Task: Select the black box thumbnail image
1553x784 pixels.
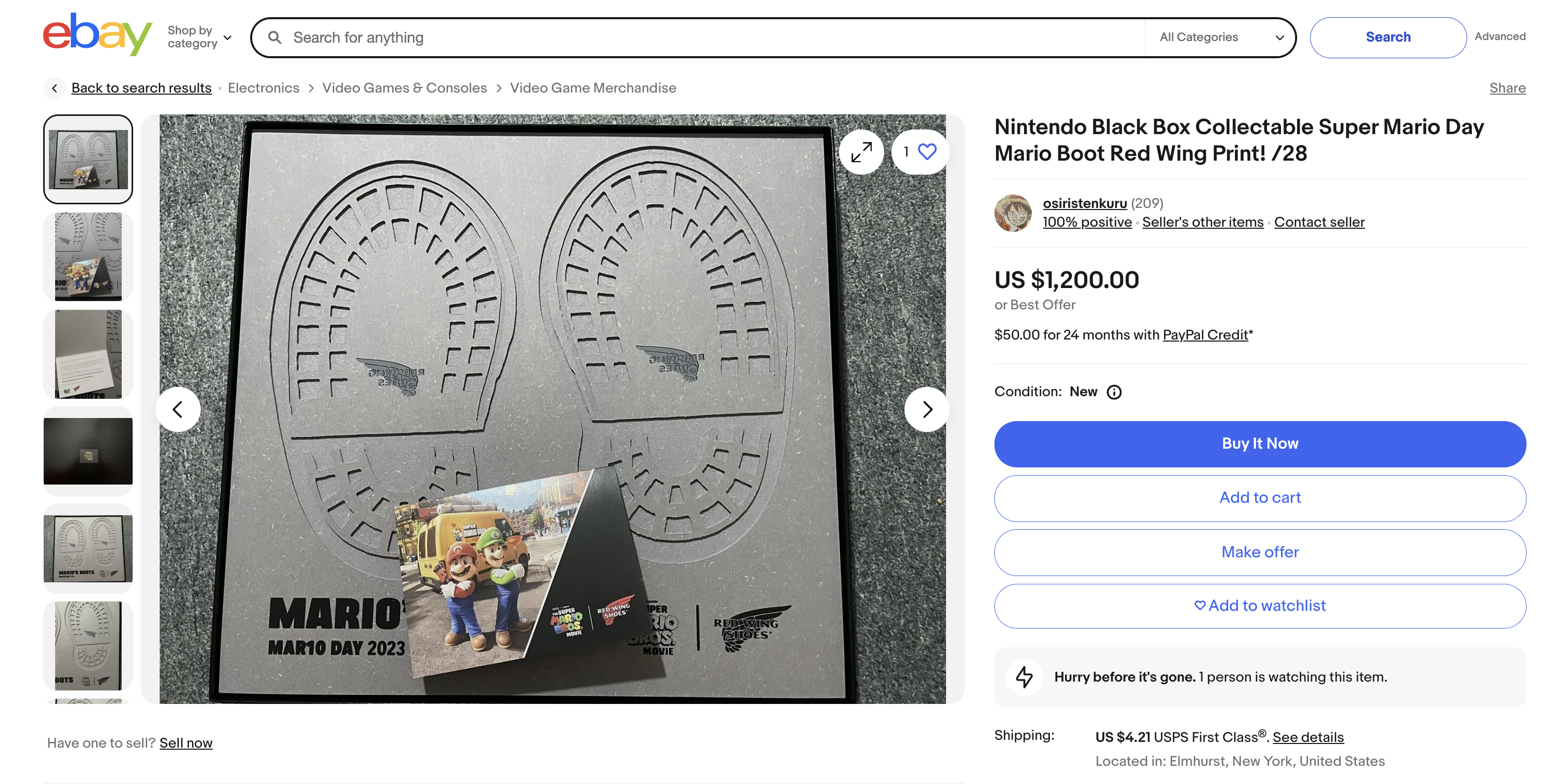Action: point(88,451)
